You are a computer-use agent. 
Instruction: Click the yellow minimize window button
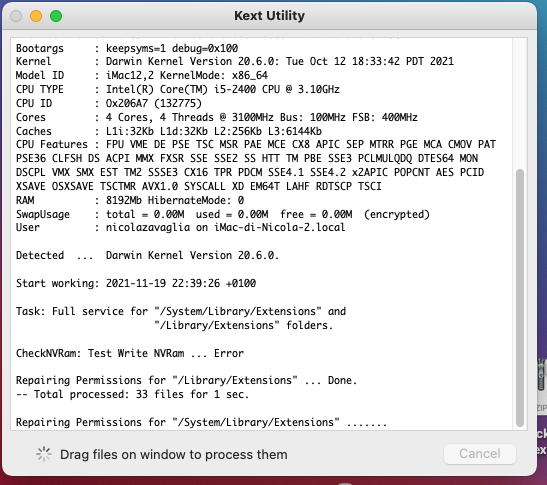coord(36,16)
